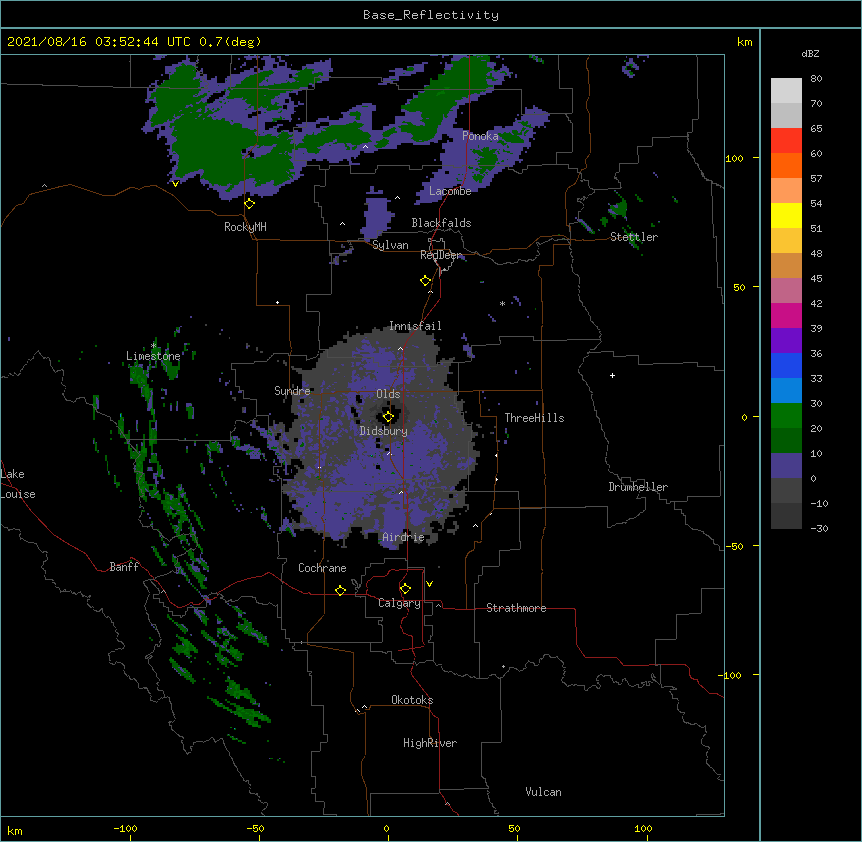Click the Lacombe city label
This screenshot has height=842, width=862.
[x=450, y=191]
